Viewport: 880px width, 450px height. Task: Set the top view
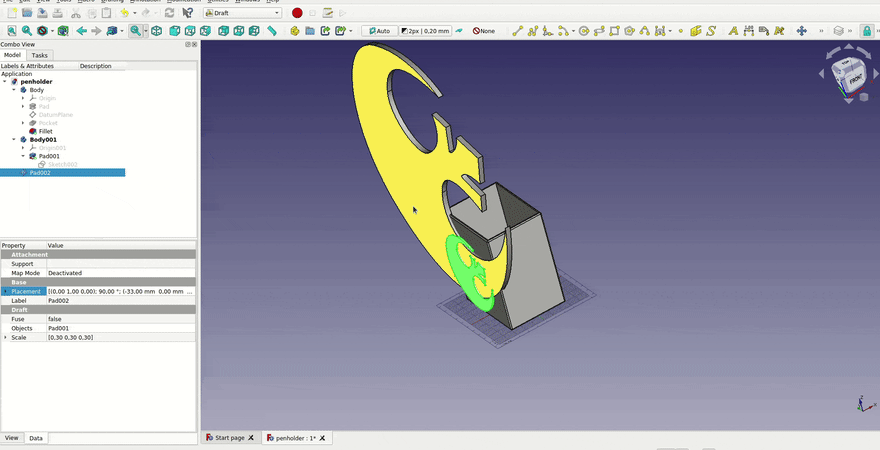[x=190, y=31]
